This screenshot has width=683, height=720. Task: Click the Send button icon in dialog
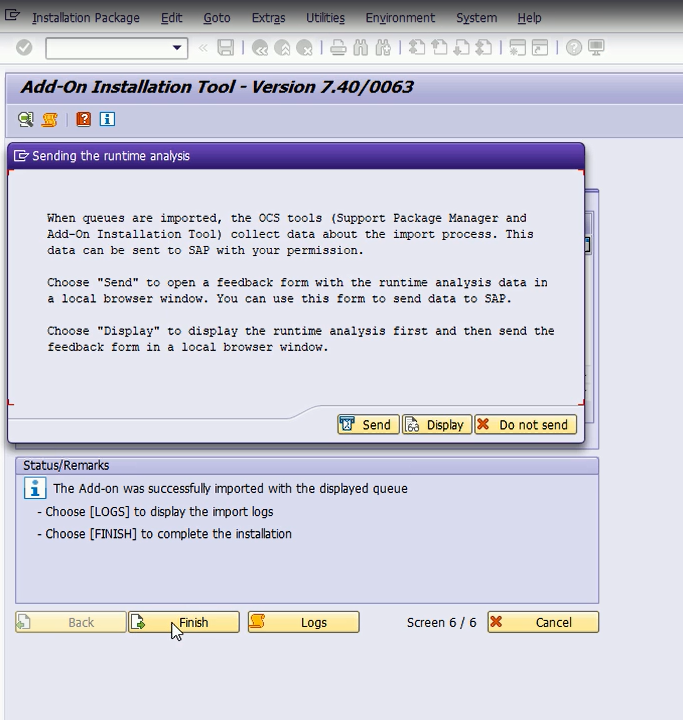348,425
